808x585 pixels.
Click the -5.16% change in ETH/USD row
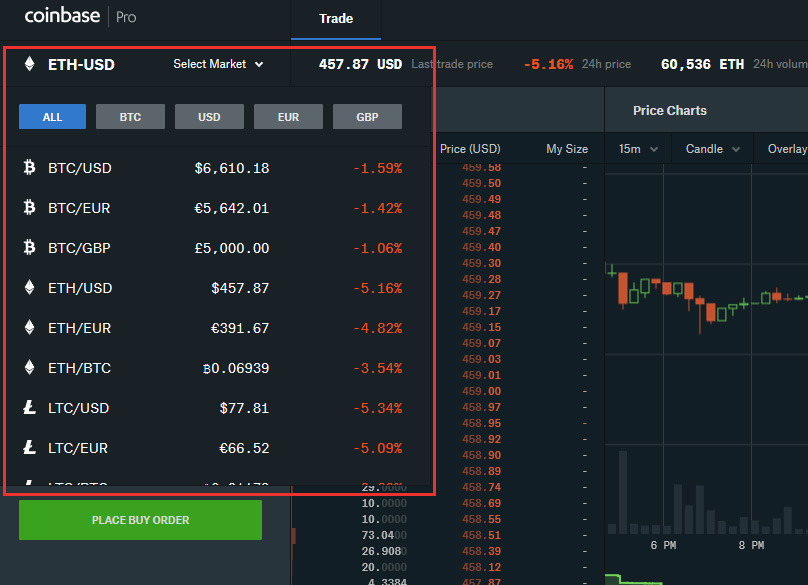coord(378,288)
